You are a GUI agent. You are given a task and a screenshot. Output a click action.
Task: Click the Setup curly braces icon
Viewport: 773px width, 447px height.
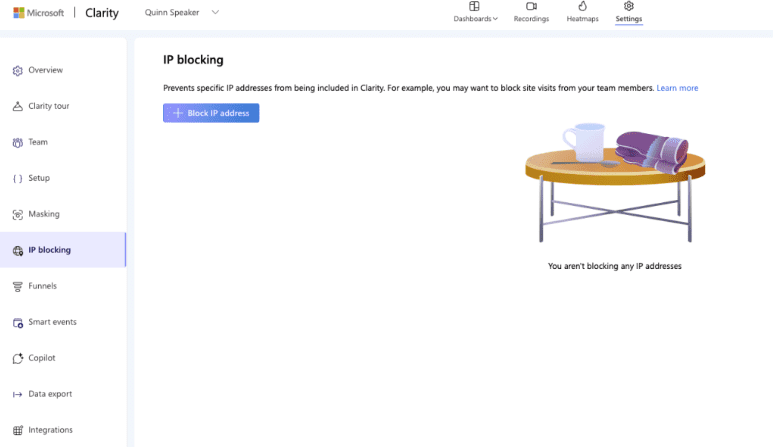pos(17,179)
